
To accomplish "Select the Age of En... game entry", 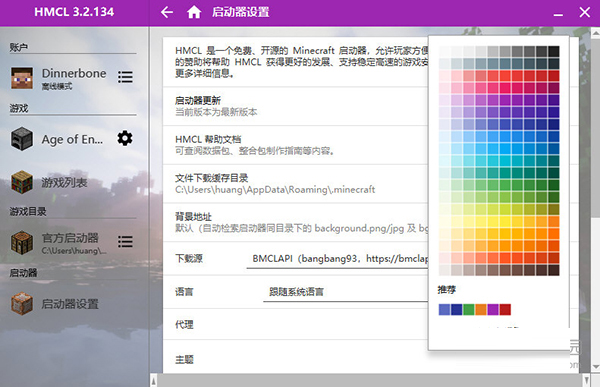I will point(73,139).
